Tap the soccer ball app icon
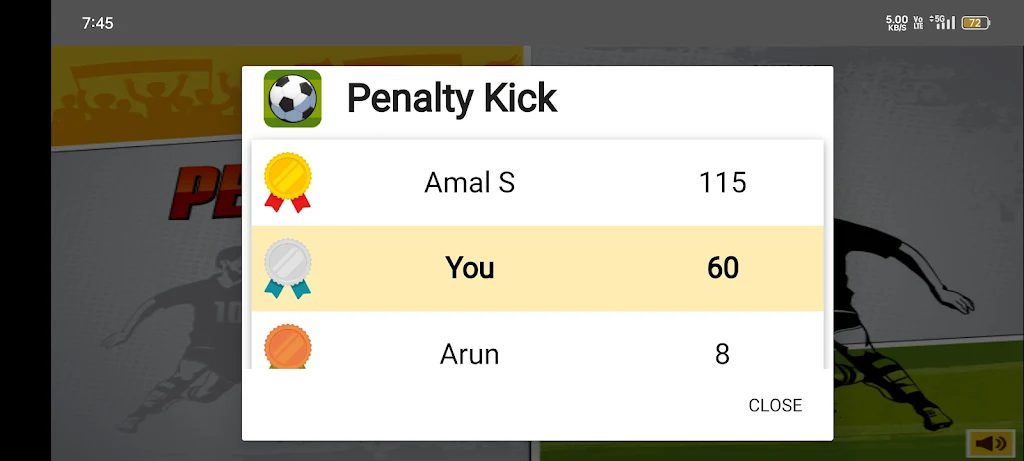Screen dimensions: 1024x461 click(x=292, y=99)
